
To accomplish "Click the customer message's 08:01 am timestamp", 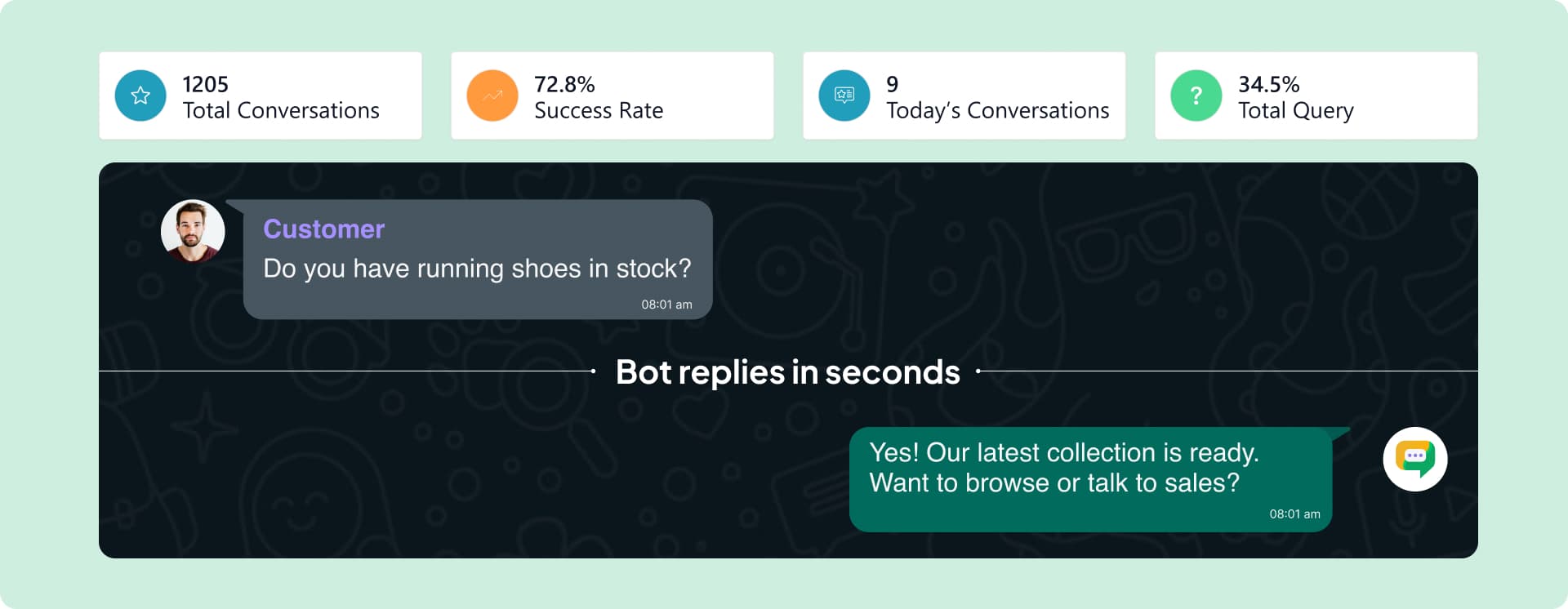I will (666, 304).
